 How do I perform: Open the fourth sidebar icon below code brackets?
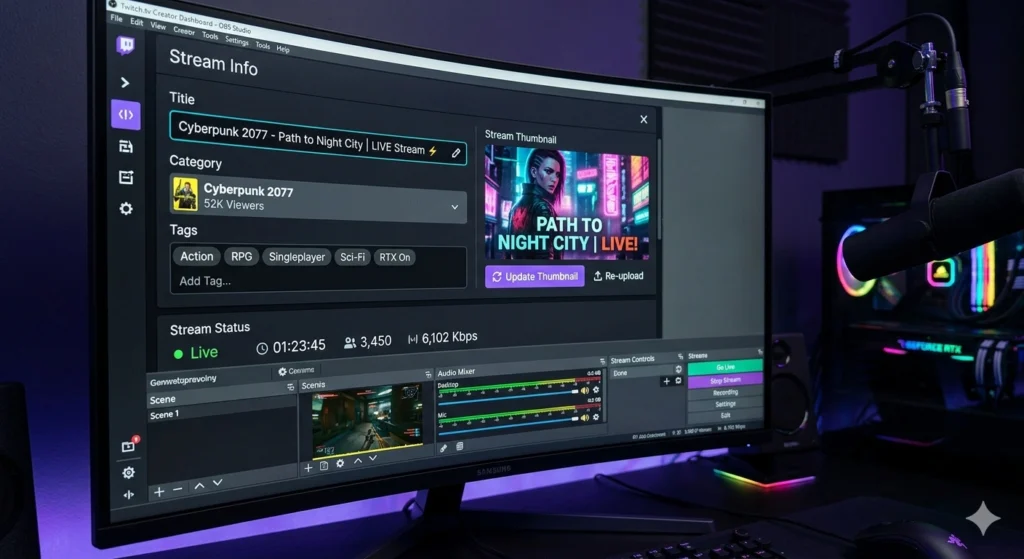point(126,147)
